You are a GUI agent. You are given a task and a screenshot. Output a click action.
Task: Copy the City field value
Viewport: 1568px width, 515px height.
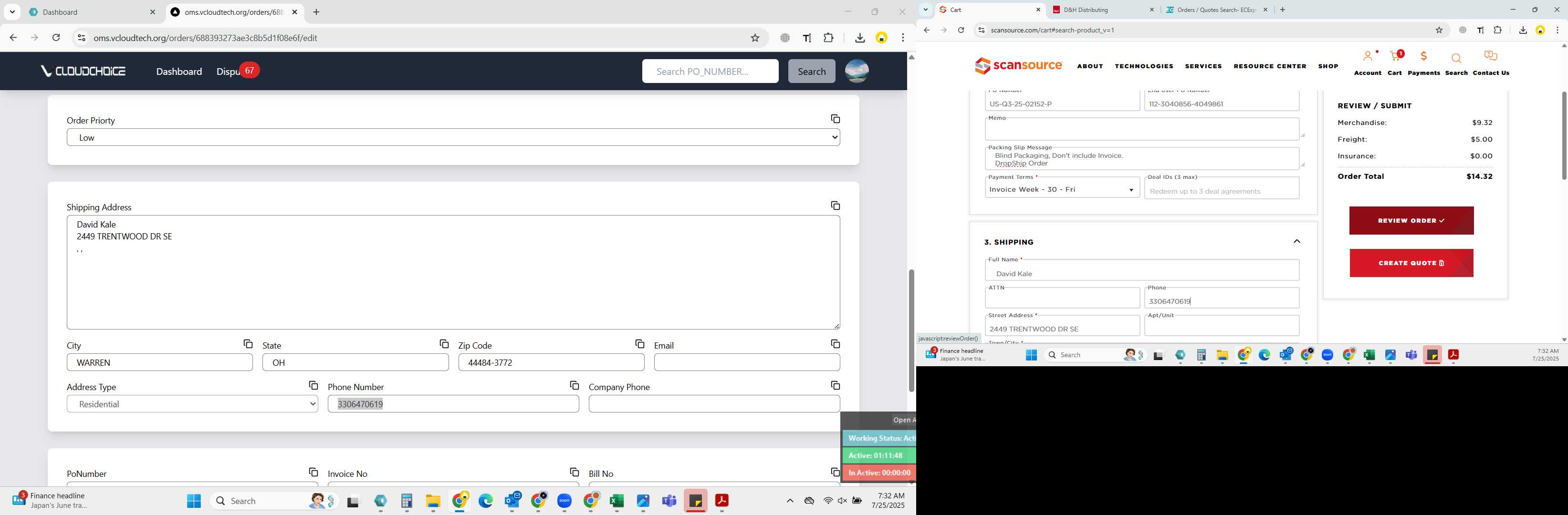pyautogui.click(x=248, y=344)
